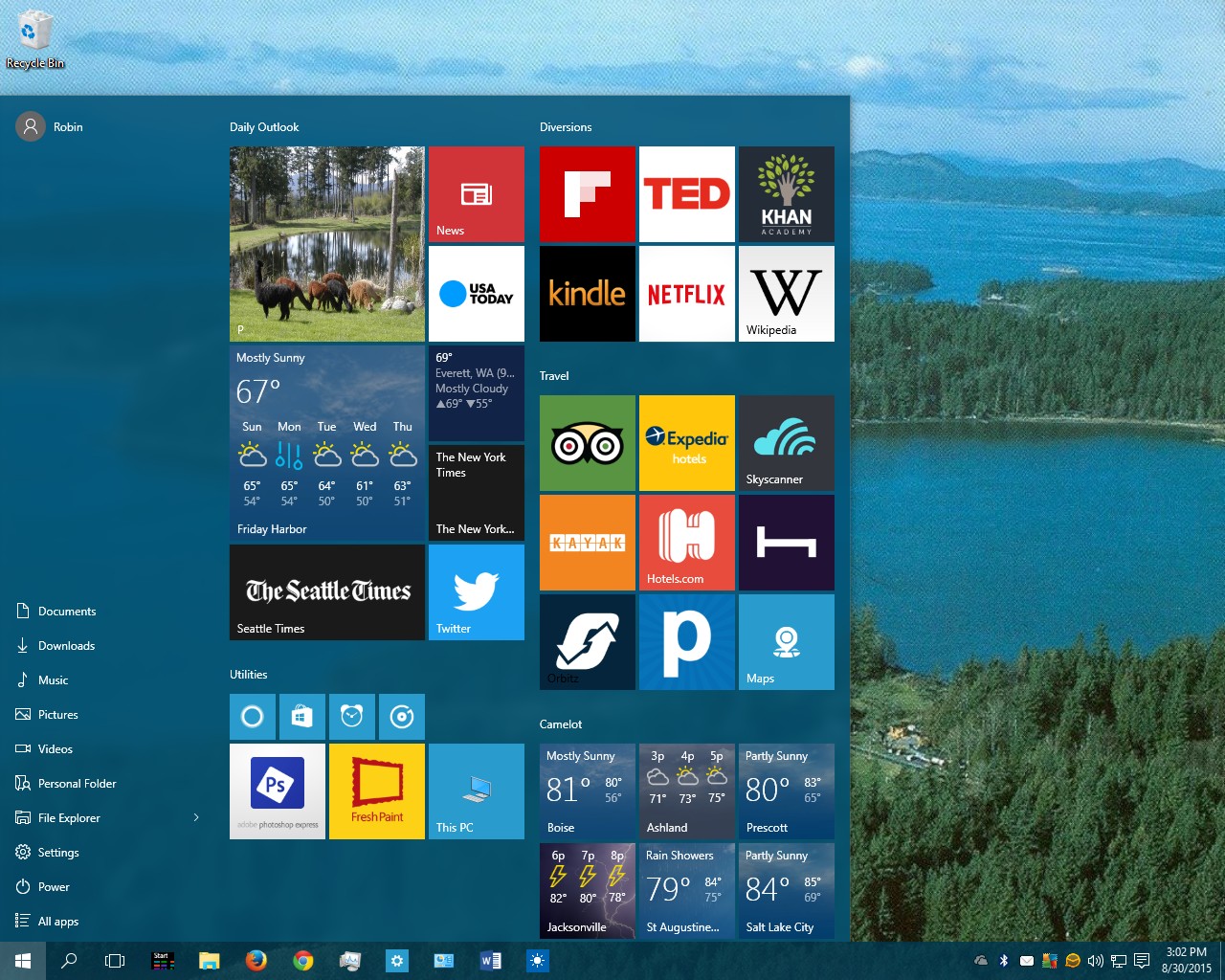Expand the File Explorer jump list arrow
The image size is (1225, 980).
pos(196,818)
